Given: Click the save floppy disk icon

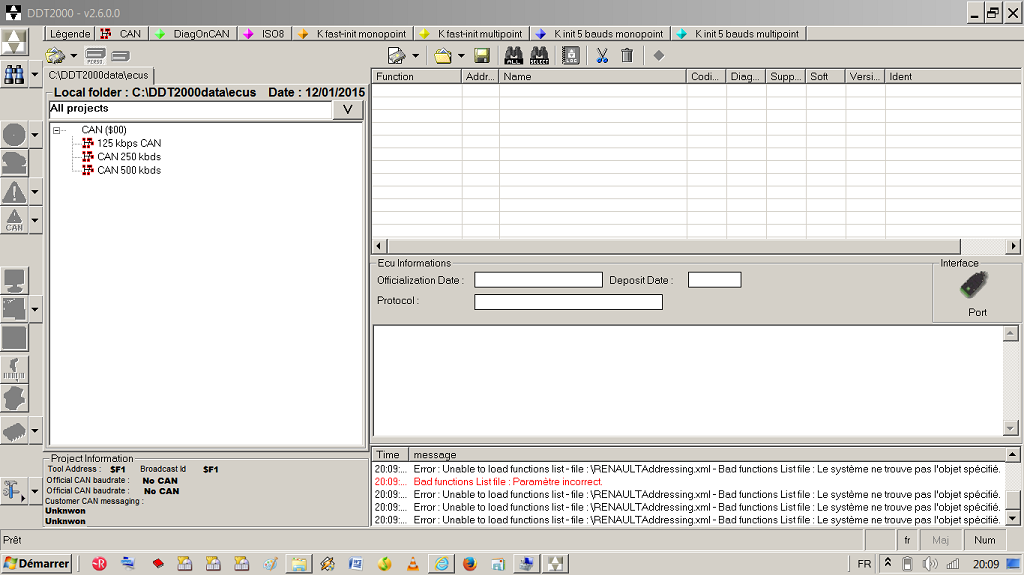Looking at the screenshot, I should pos(482,55).
